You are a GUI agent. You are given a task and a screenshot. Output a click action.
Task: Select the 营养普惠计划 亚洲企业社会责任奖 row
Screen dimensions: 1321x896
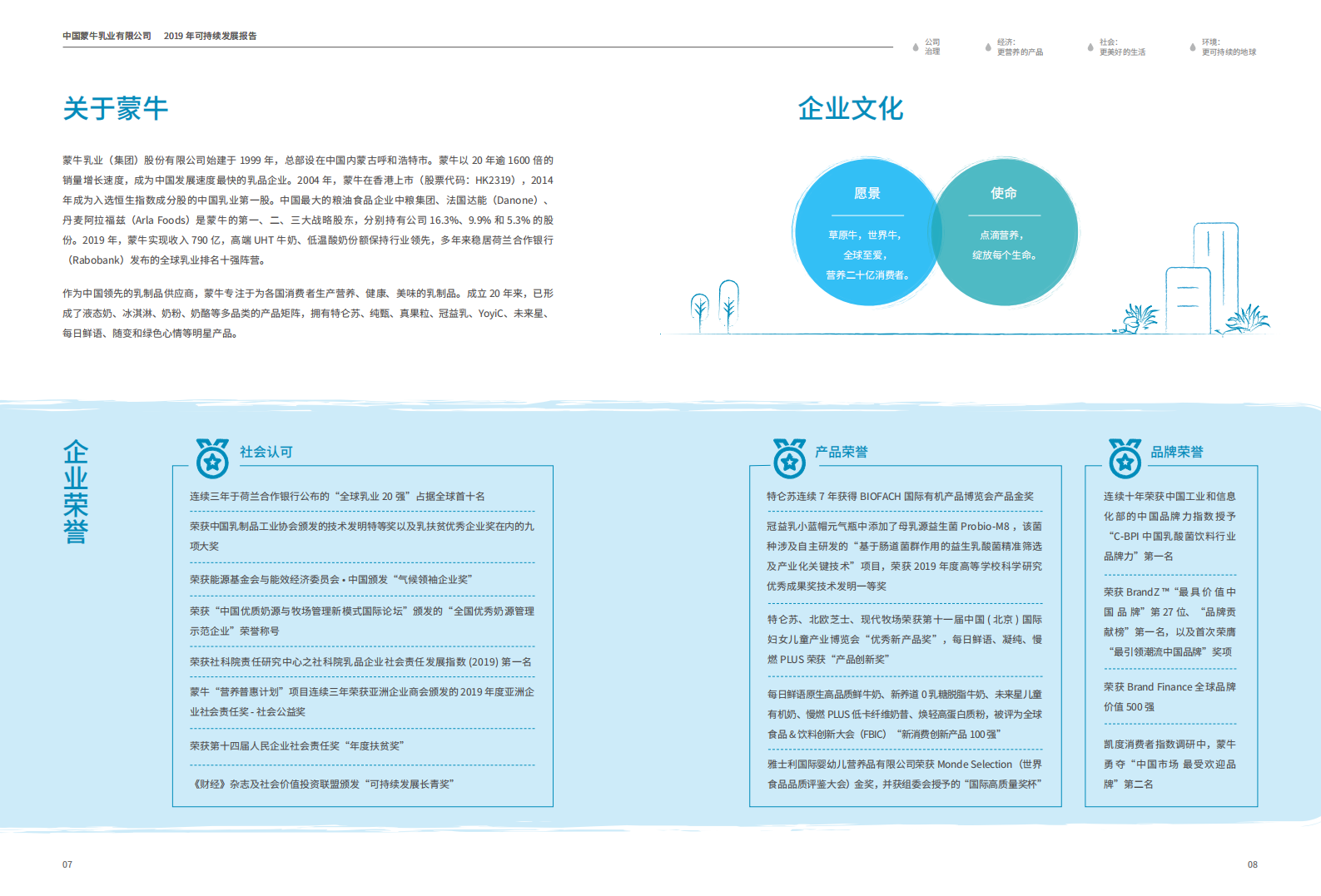tap(362, 702)
